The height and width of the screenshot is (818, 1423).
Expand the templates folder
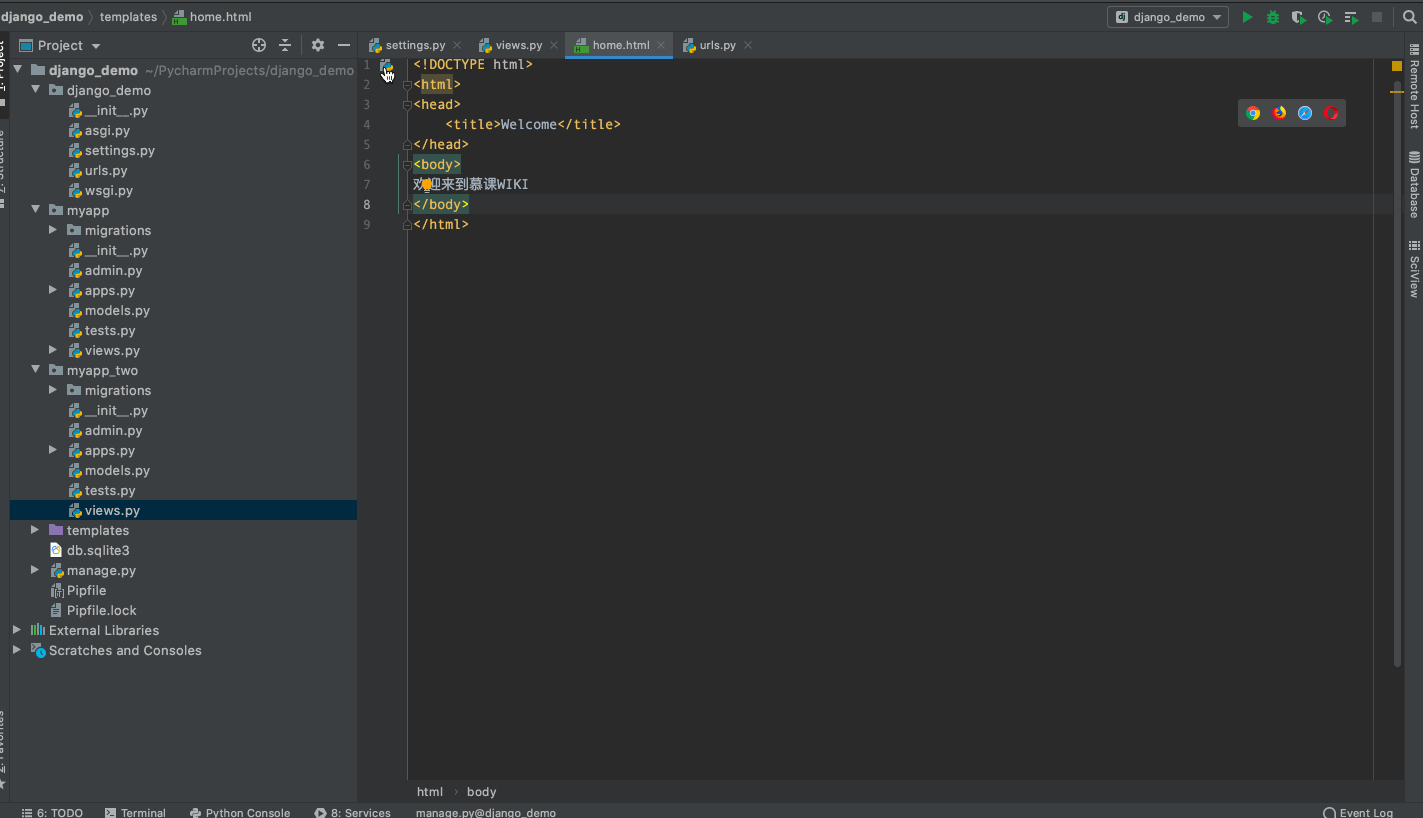point(35,530)
